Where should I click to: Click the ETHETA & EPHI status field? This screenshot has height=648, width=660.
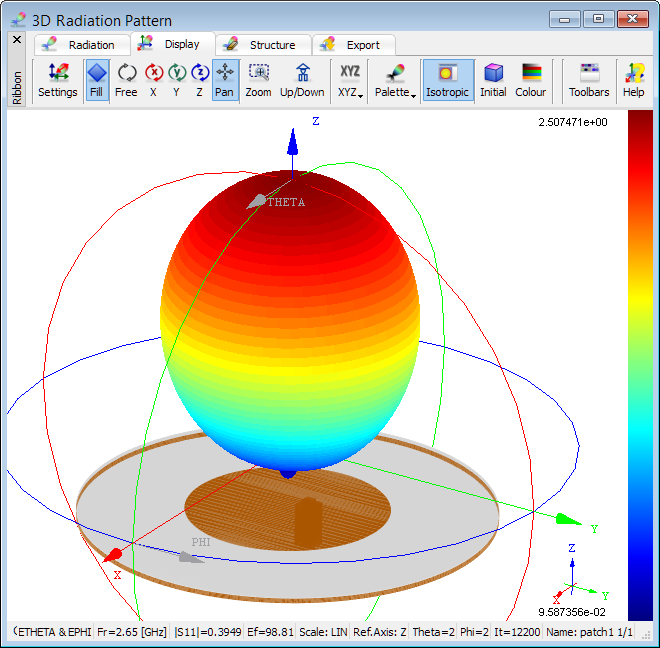click(x=51, y=632)
